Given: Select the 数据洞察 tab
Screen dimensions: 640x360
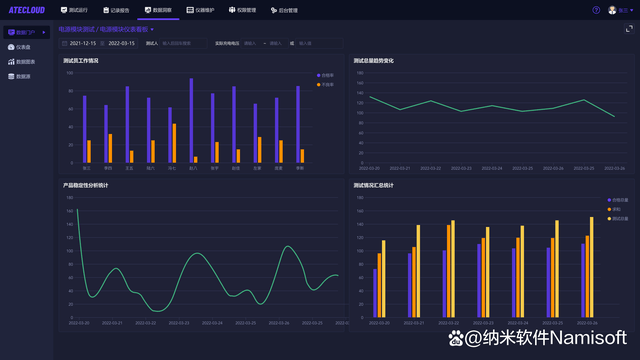Looking at the screenshot, I should (158, 10).
